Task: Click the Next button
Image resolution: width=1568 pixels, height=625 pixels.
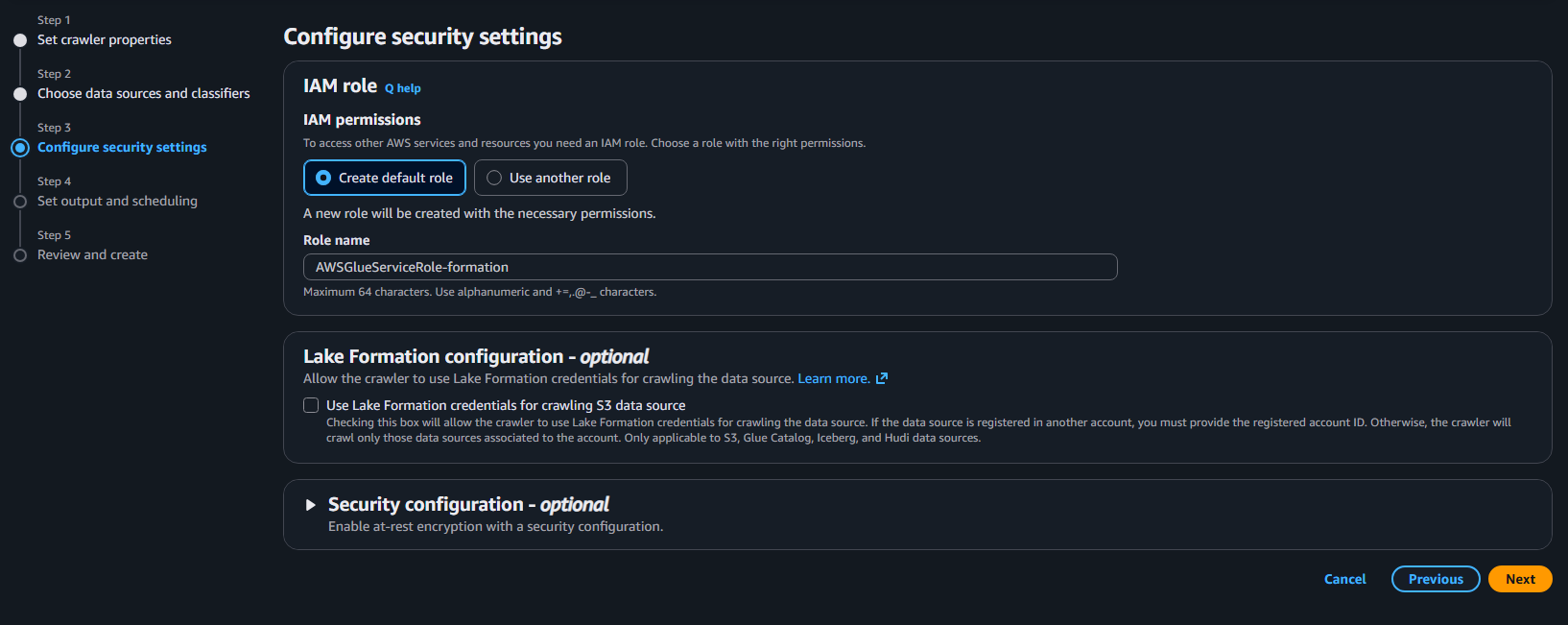Action: point(1520,579)
